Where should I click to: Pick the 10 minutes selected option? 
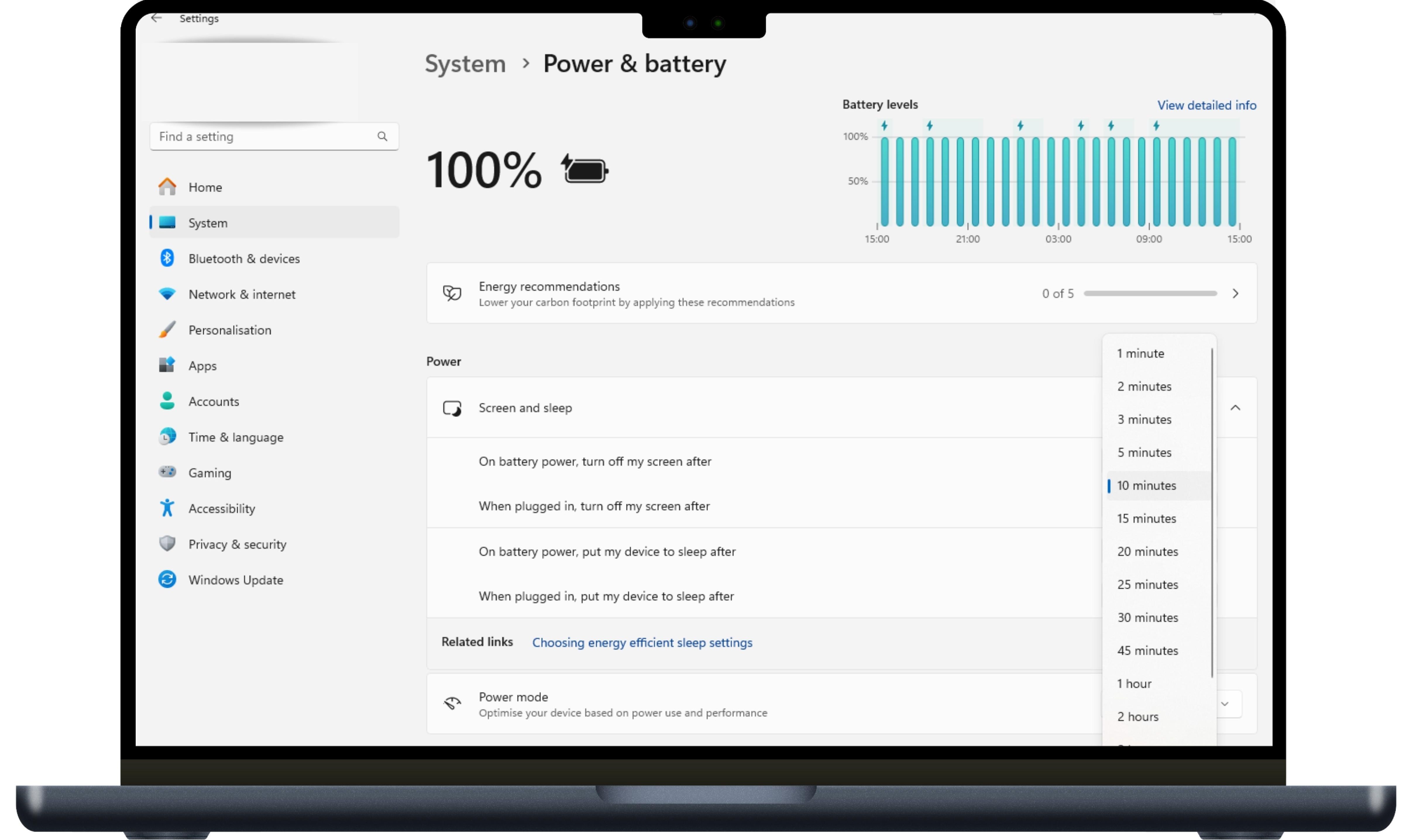pos(1158,485)
